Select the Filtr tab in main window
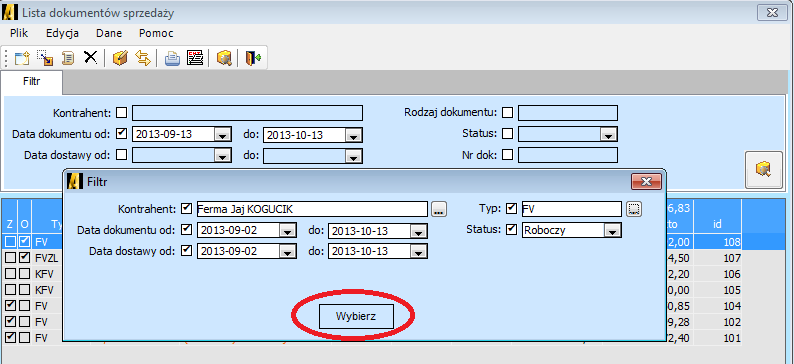The image size is (794, 364). pos(31,82)
